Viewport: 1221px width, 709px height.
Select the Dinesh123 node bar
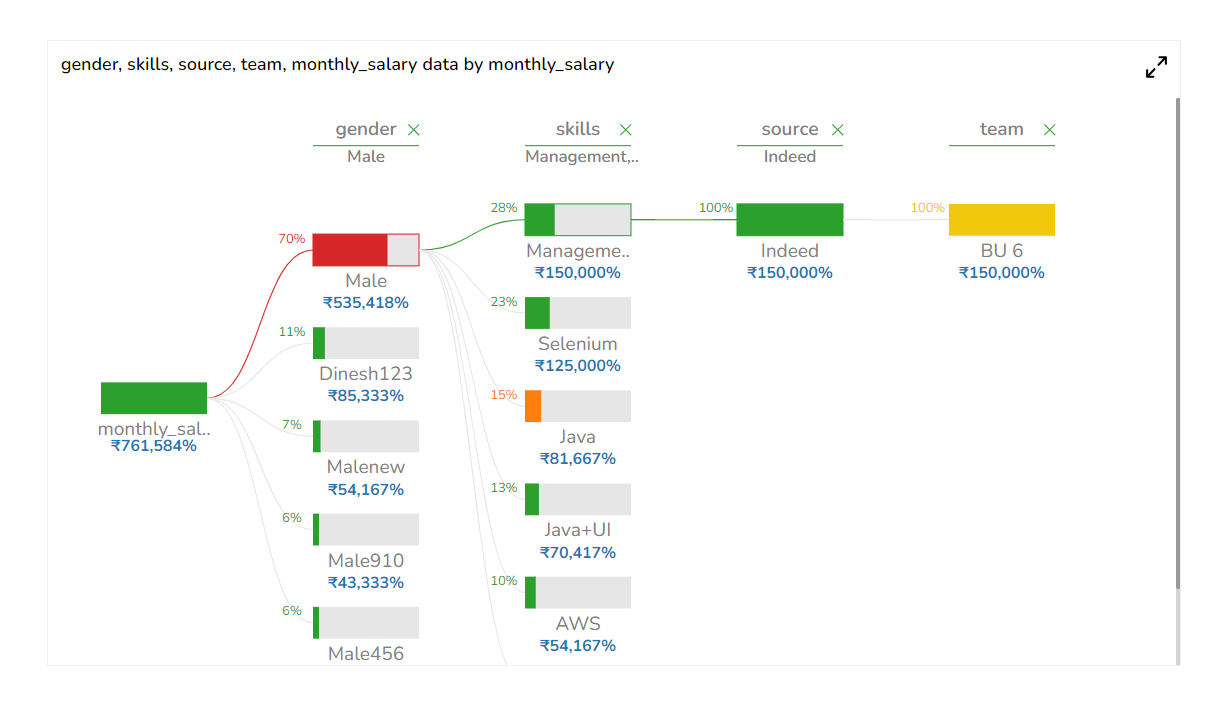coord(365,343)
